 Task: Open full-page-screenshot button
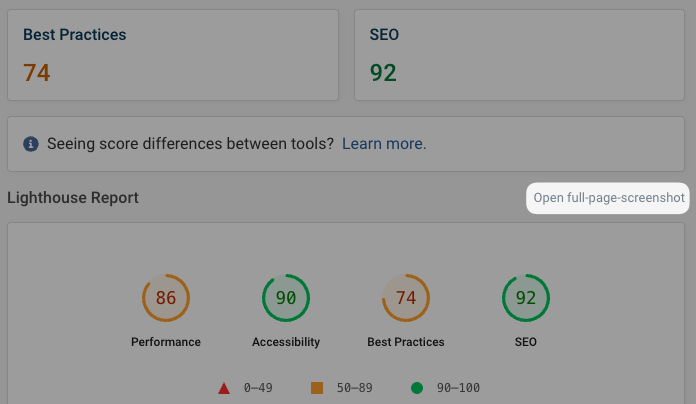point(608,198)
